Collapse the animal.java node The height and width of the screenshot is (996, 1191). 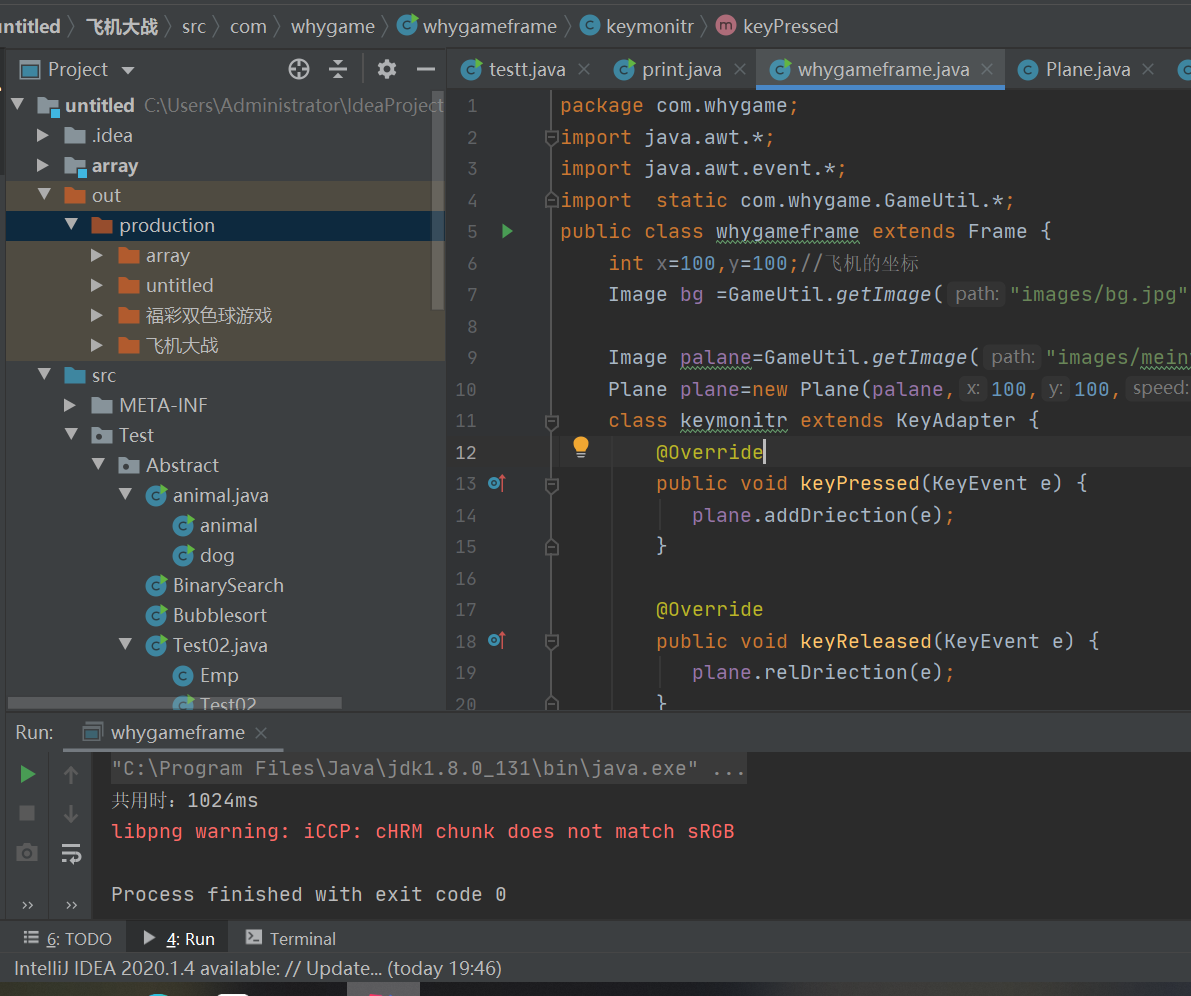(126, 495)
